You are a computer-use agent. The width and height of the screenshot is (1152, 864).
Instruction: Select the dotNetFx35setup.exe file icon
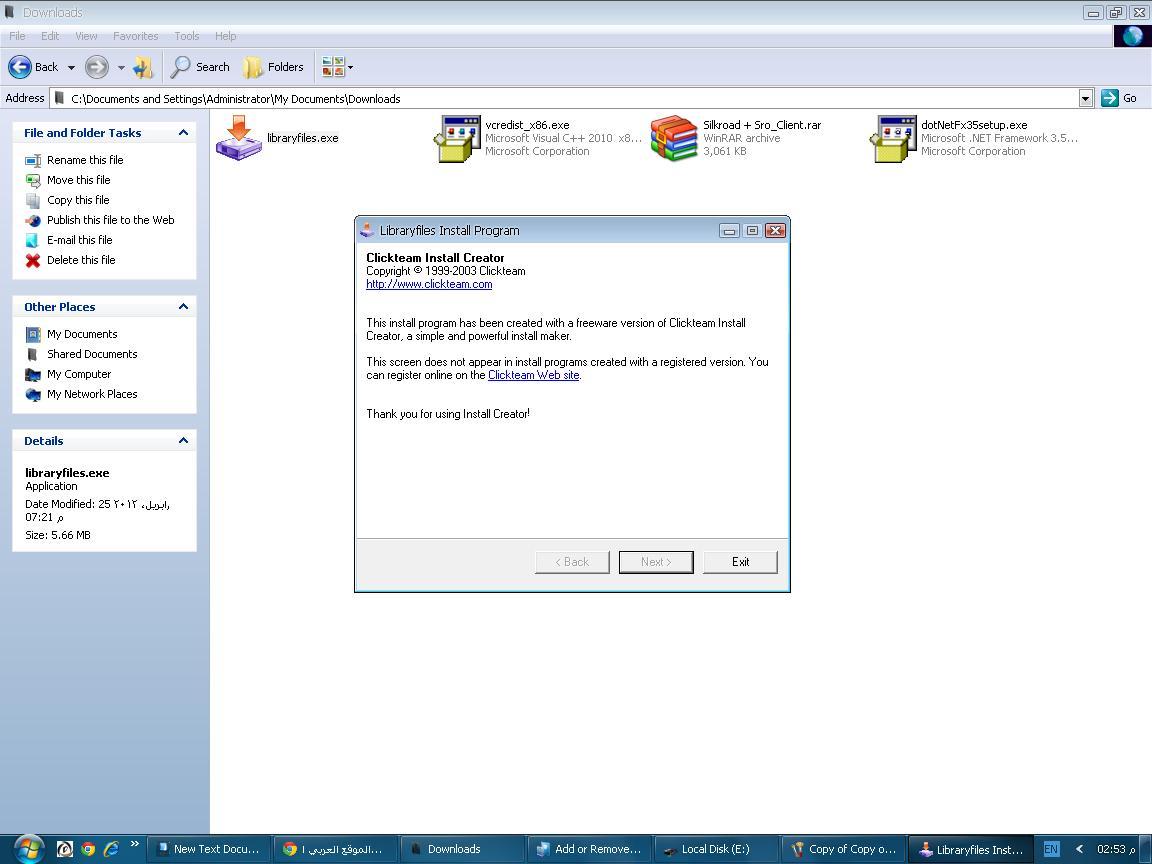click(893, 138)
